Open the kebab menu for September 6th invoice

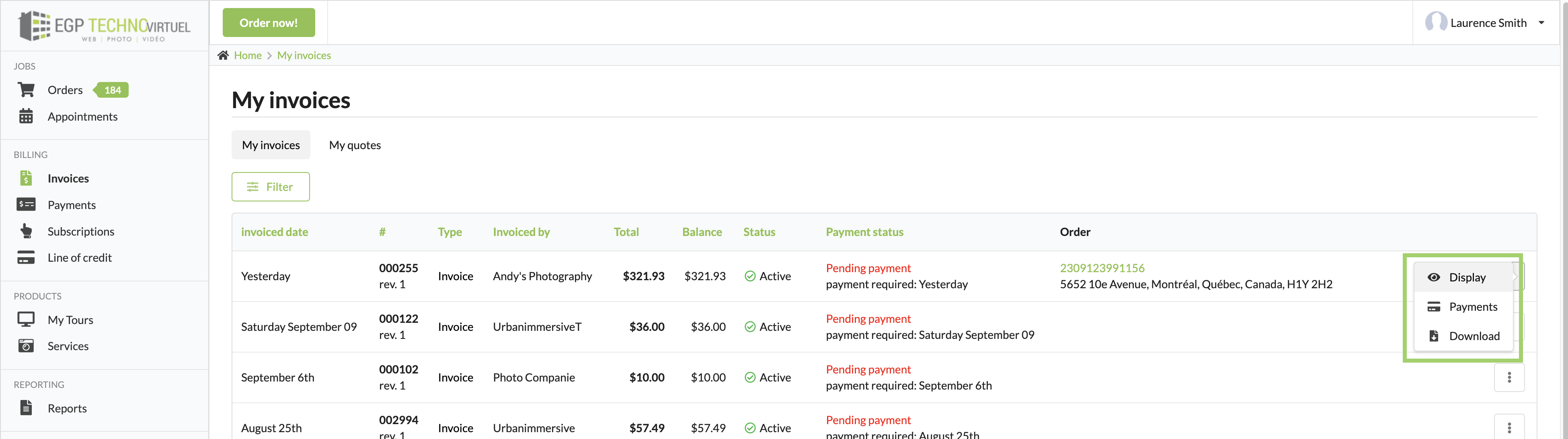tap(1510, 377)
